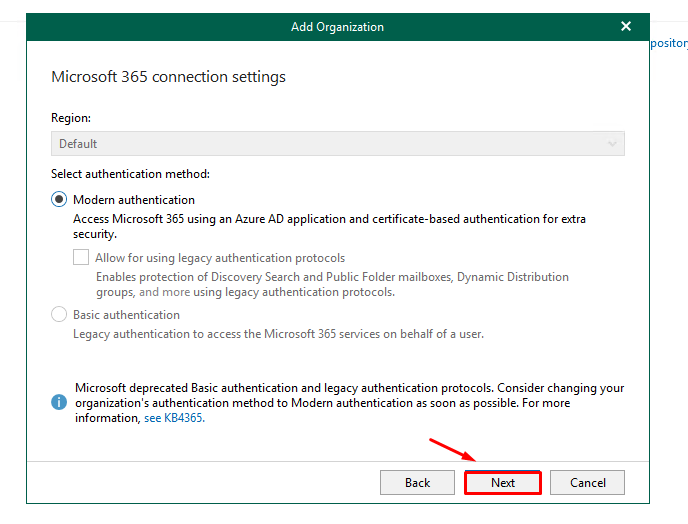Click the 'Region:' label
Screen dimensions: 688x524
[x=71, y=118]
